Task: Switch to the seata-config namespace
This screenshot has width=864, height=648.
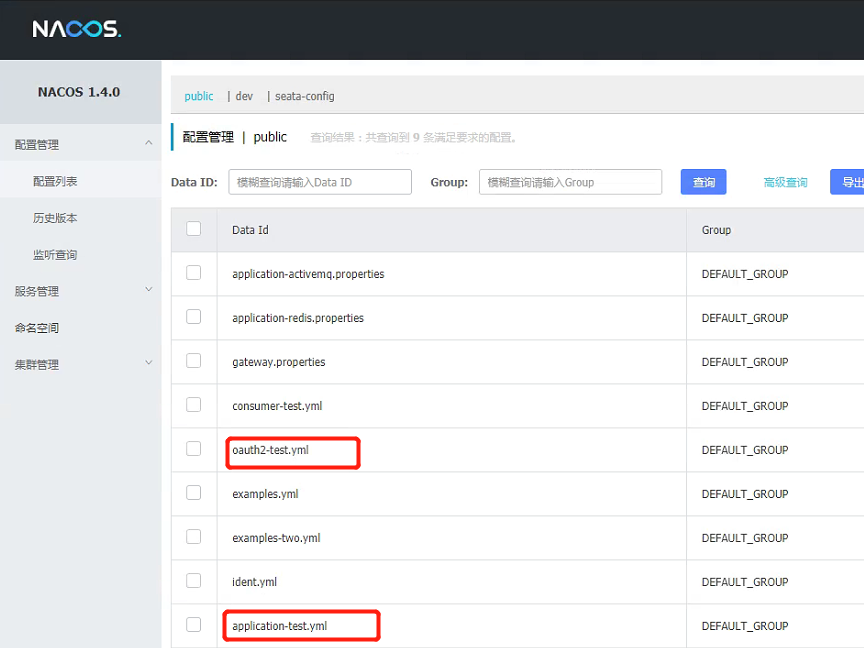Action: (304, 96)
